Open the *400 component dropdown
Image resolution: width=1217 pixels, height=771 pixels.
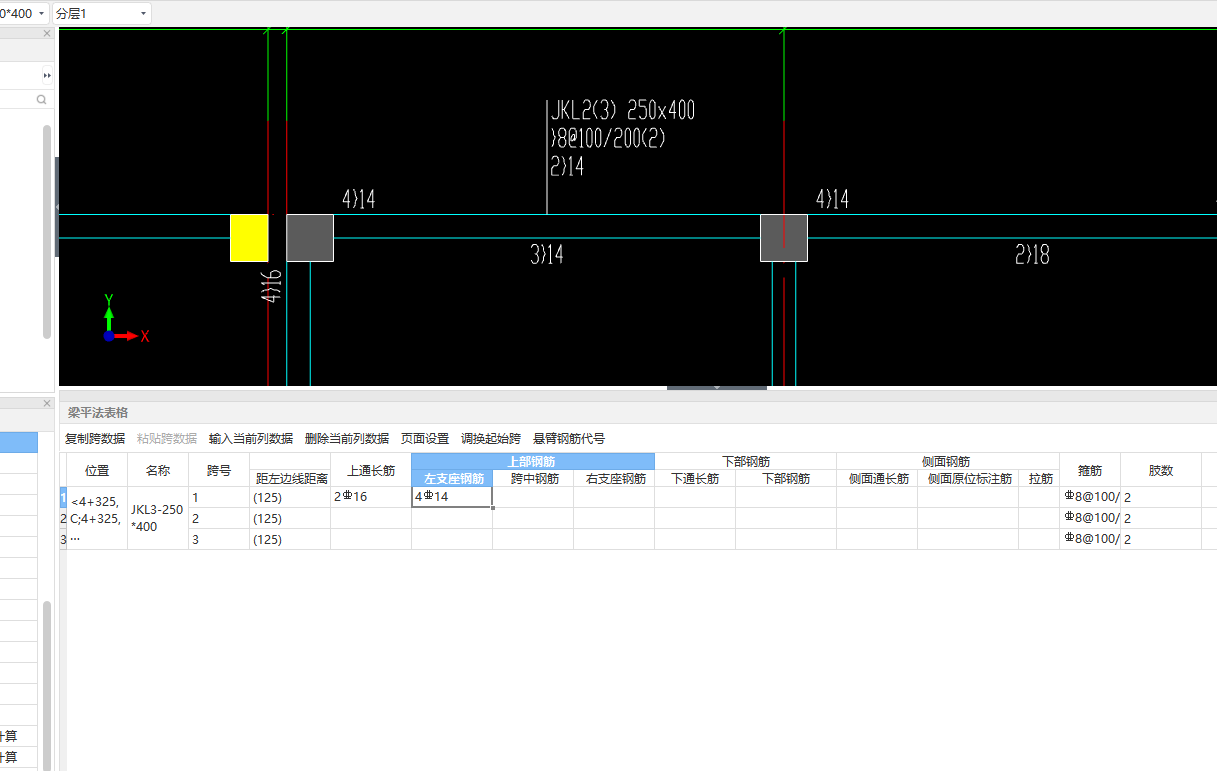[x=23, y=13]
